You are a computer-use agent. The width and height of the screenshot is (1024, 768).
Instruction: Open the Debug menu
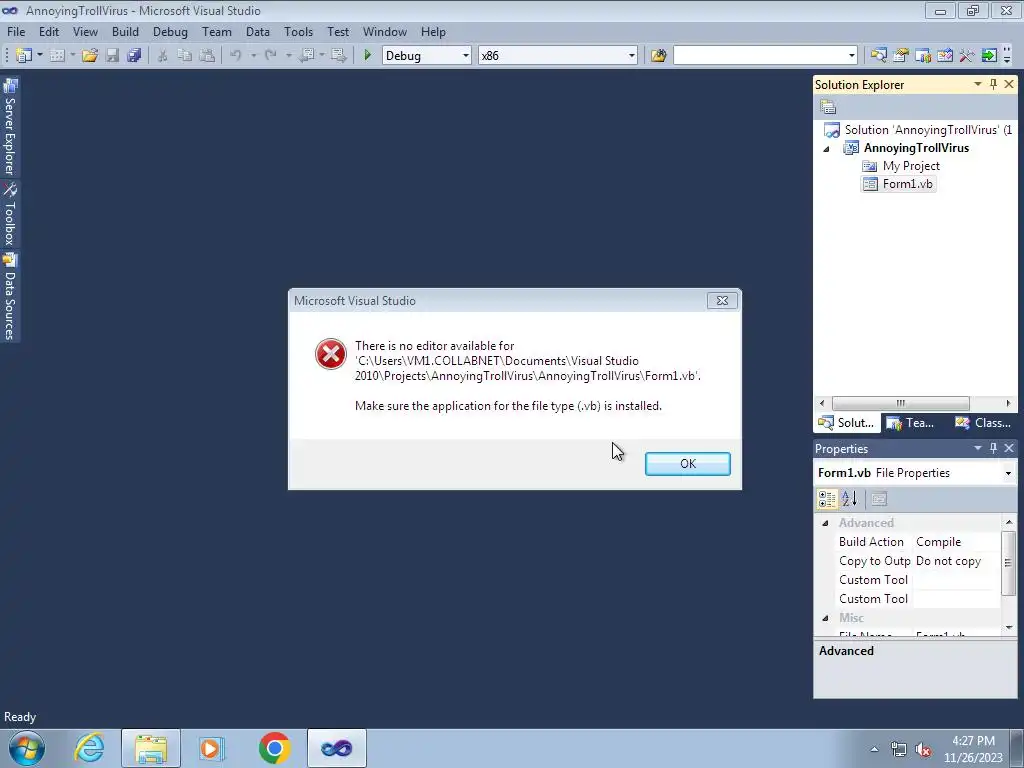point(170,31)
